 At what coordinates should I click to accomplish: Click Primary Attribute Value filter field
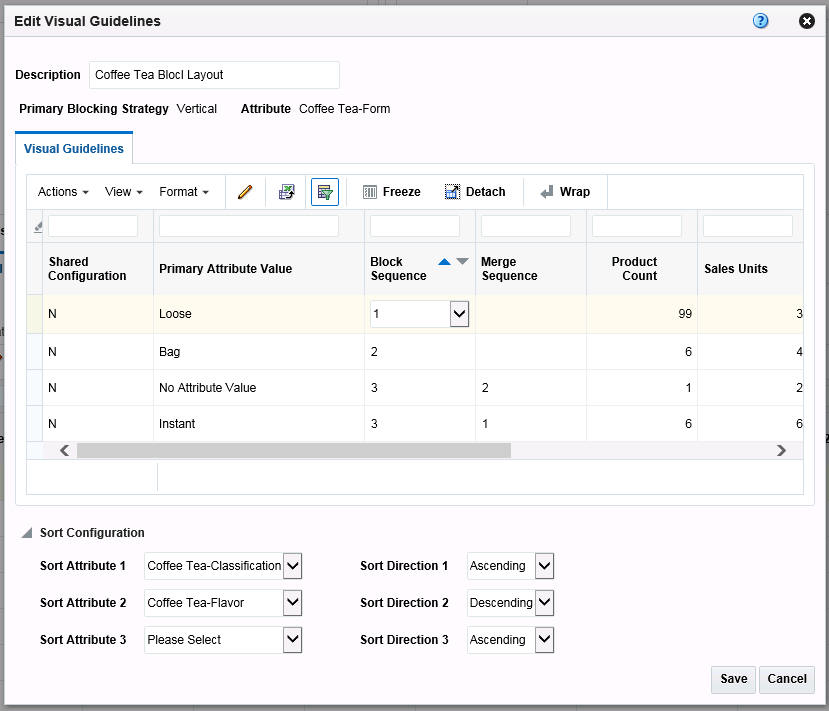248,226
